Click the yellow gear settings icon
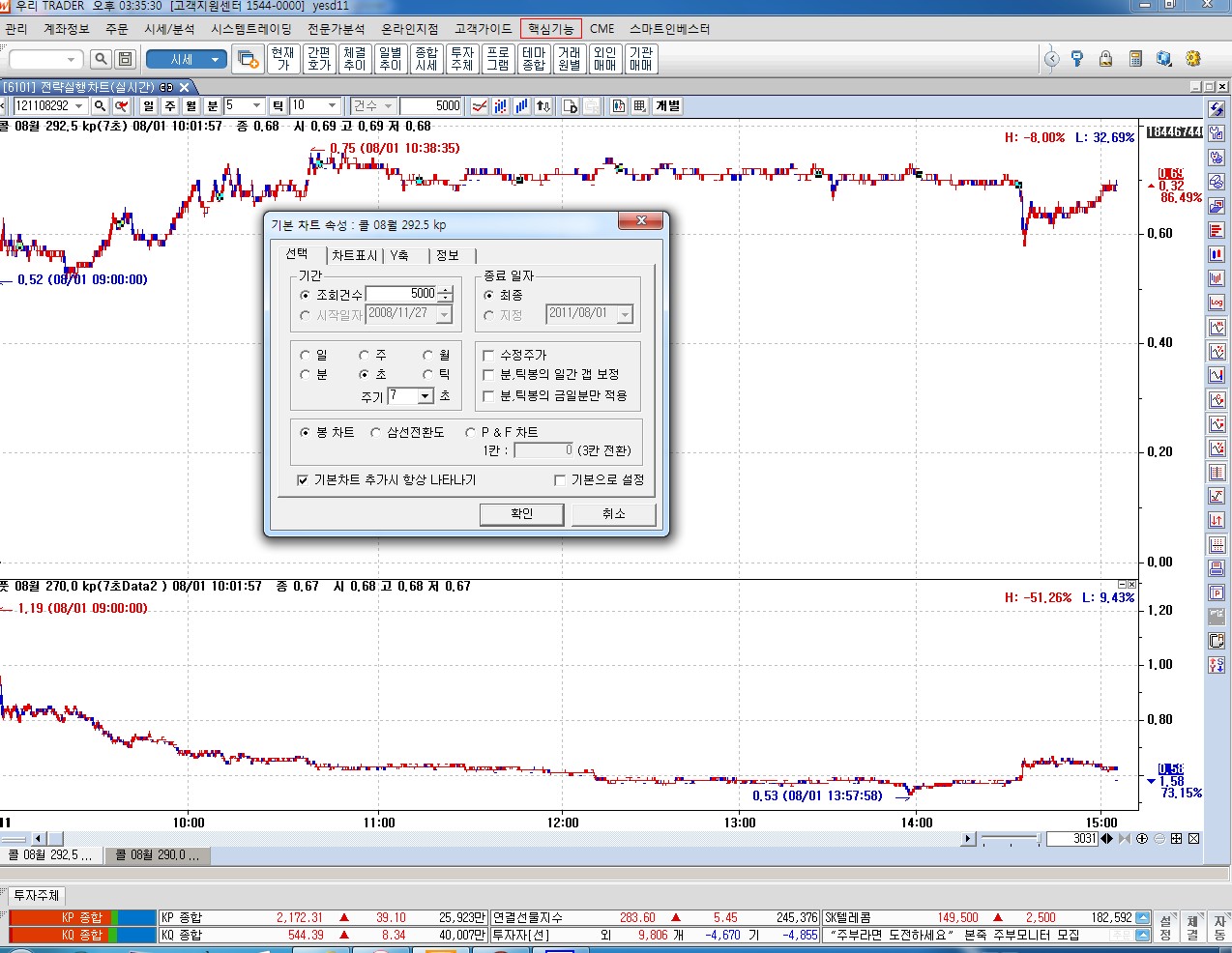This screenshot has width=1232, height=953. tap(1192, 60)
